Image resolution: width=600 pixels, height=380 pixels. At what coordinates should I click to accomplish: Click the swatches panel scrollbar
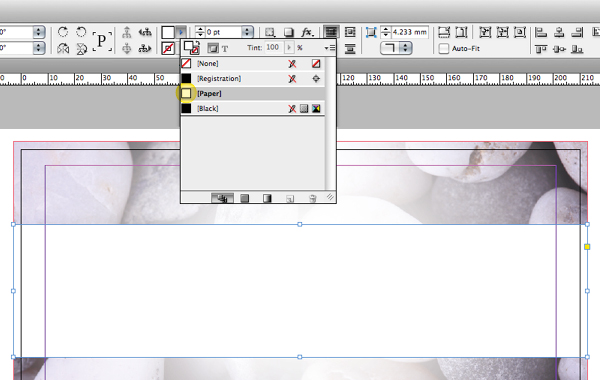click(x=330, y=123)
